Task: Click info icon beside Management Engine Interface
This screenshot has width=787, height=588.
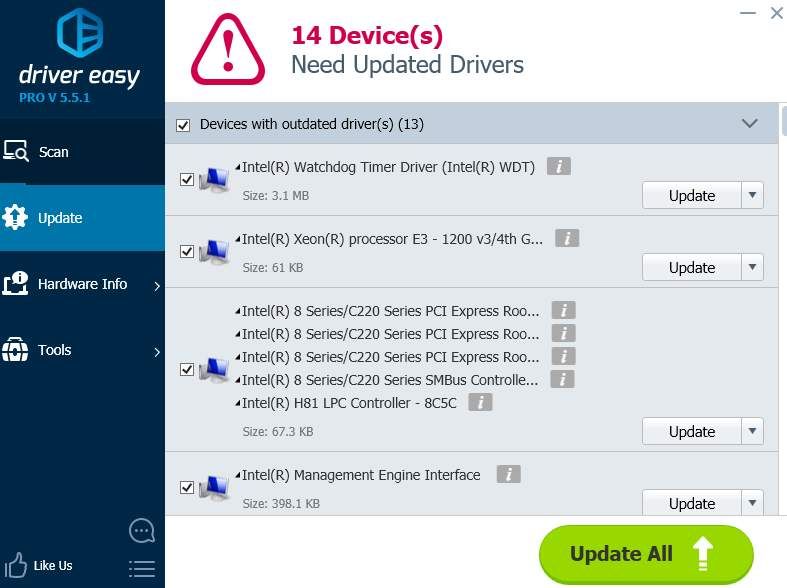Action: 508,475
